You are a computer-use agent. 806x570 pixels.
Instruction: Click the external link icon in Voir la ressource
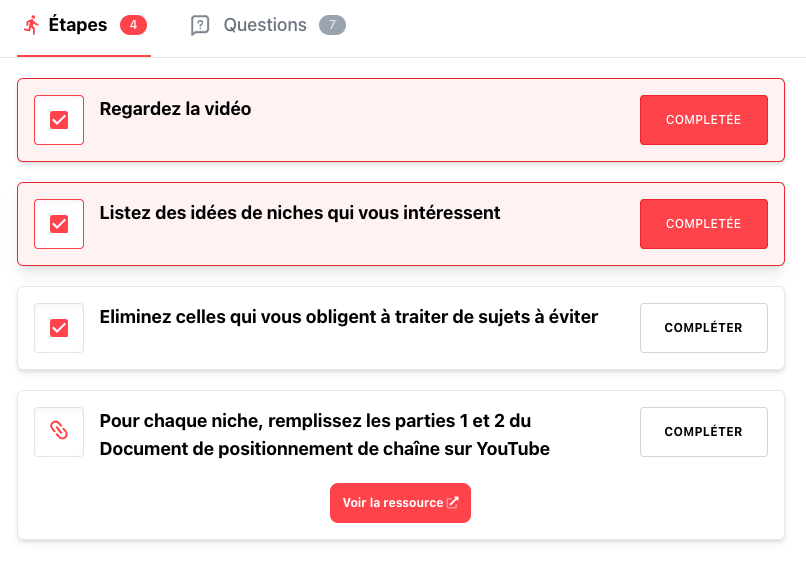click(453, 503)
